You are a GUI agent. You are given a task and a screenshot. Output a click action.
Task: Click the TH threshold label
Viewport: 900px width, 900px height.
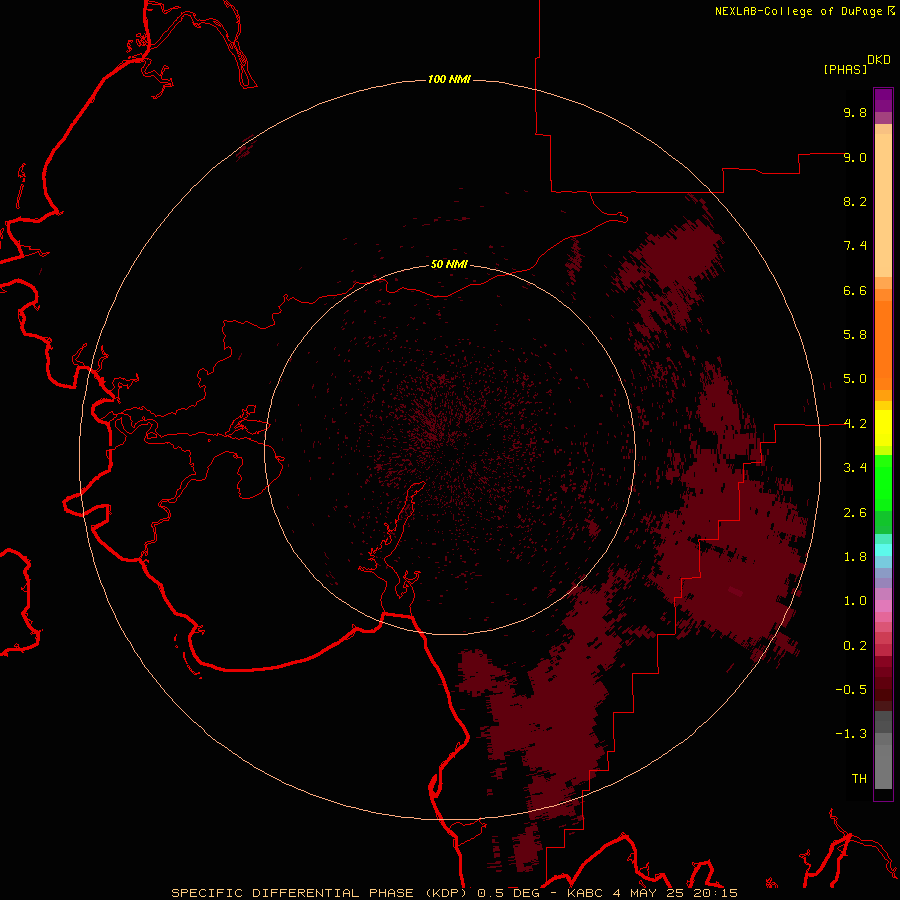point(859,779)
